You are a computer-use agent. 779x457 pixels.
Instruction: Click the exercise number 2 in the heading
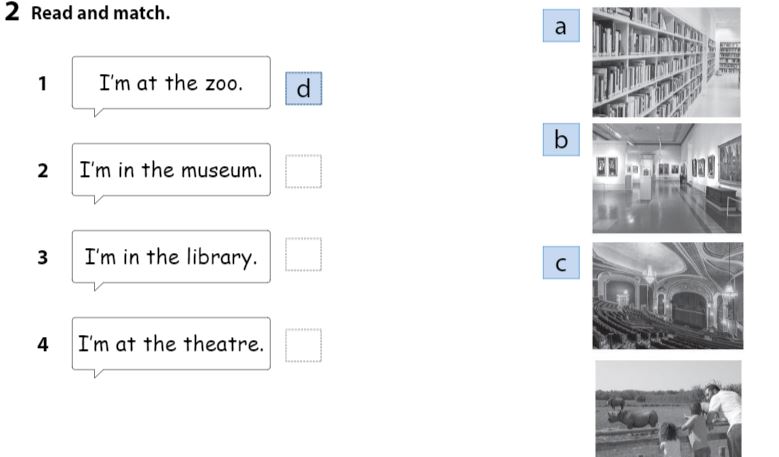click(12, 14)
